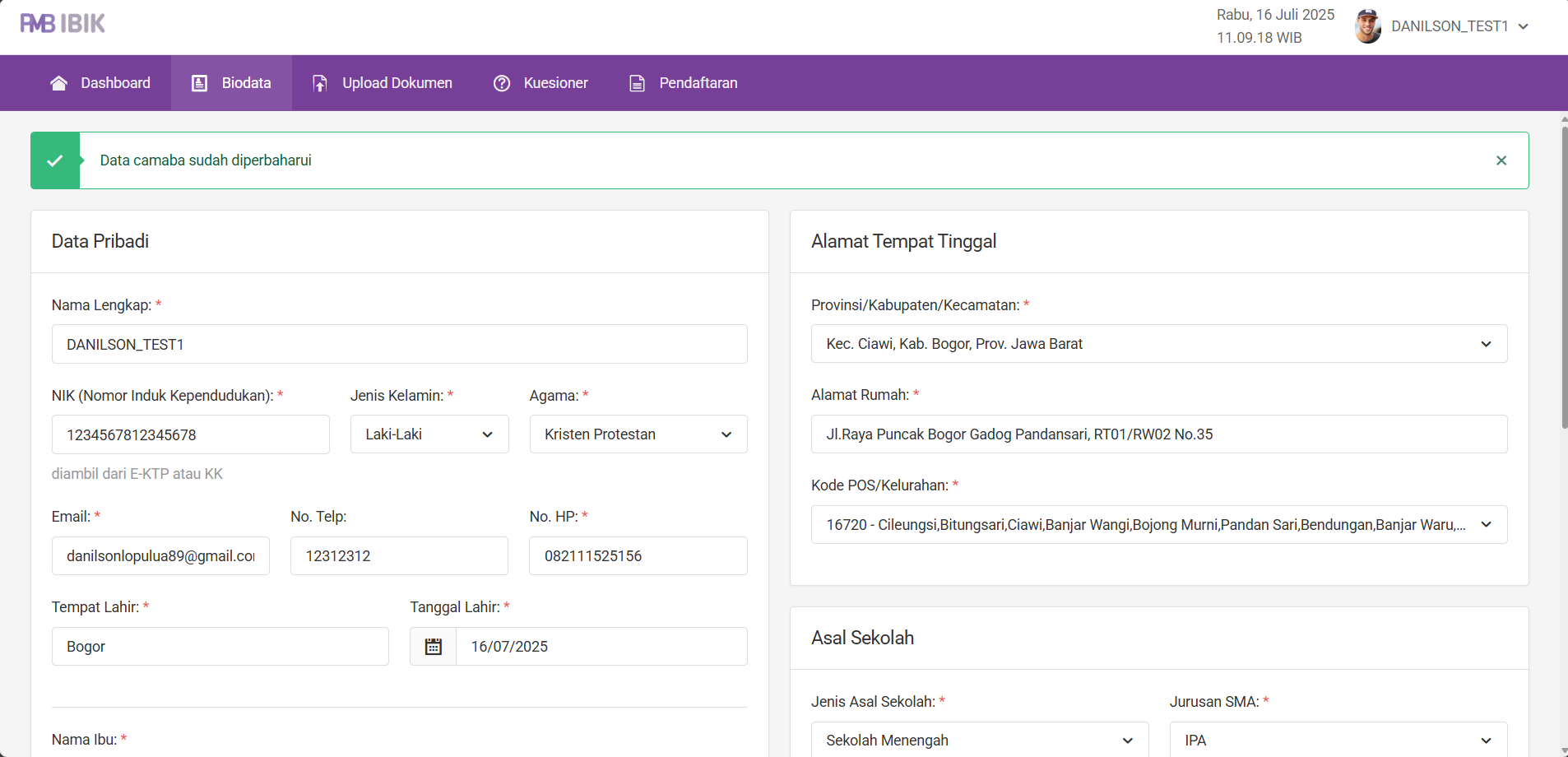
Task: Click the PMB IBIK logo
Action: 63,24
